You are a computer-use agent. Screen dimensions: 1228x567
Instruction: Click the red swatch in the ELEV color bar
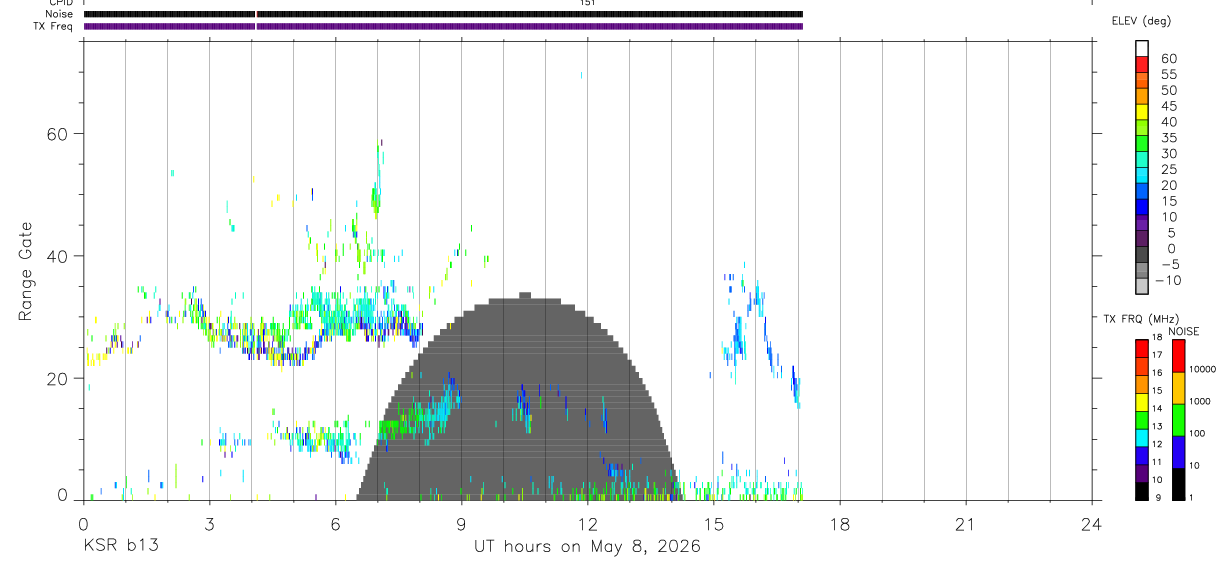coord(1142,65)
